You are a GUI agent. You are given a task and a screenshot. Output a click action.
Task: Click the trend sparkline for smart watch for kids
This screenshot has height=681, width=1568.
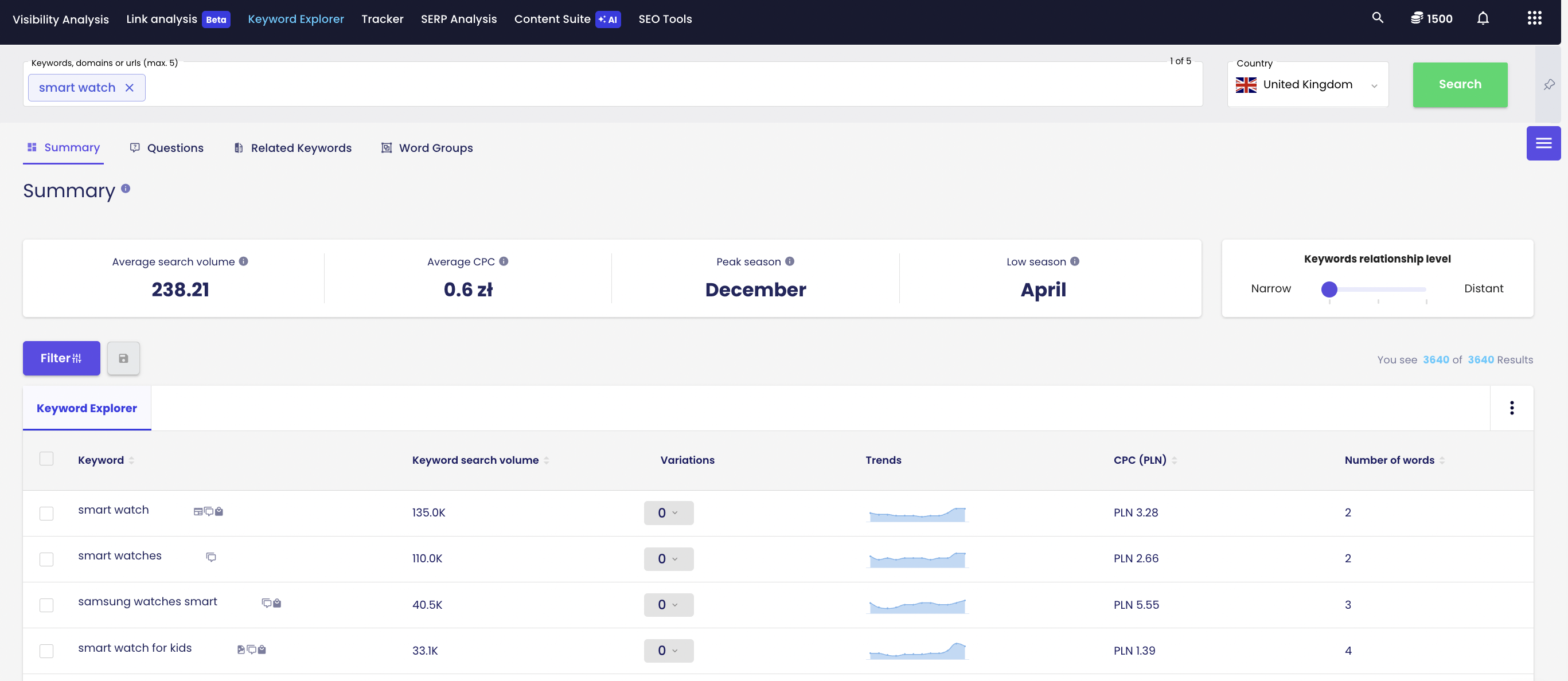917,651
